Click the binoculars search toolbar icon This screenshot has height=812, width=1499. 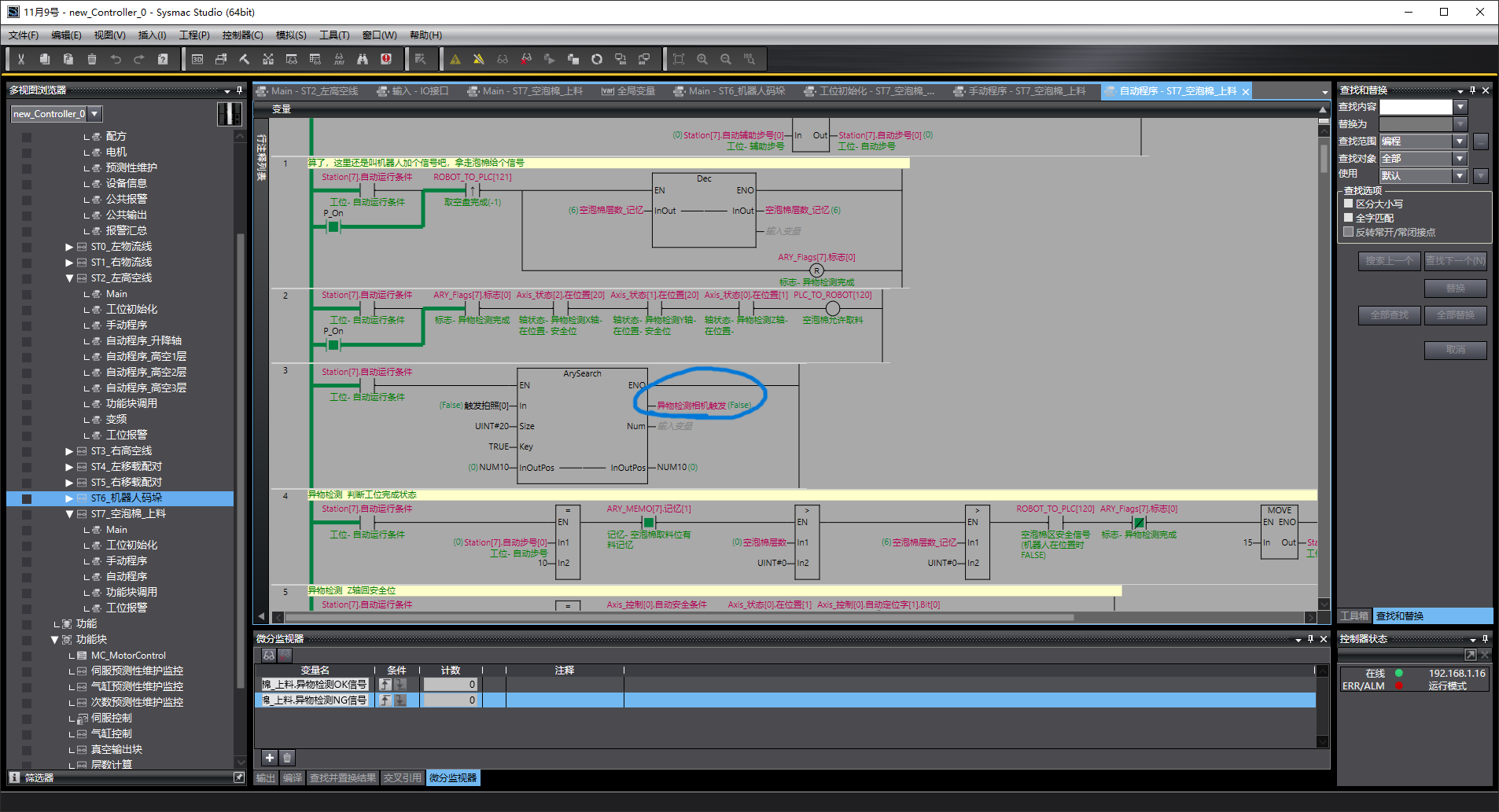coord(363,59)
